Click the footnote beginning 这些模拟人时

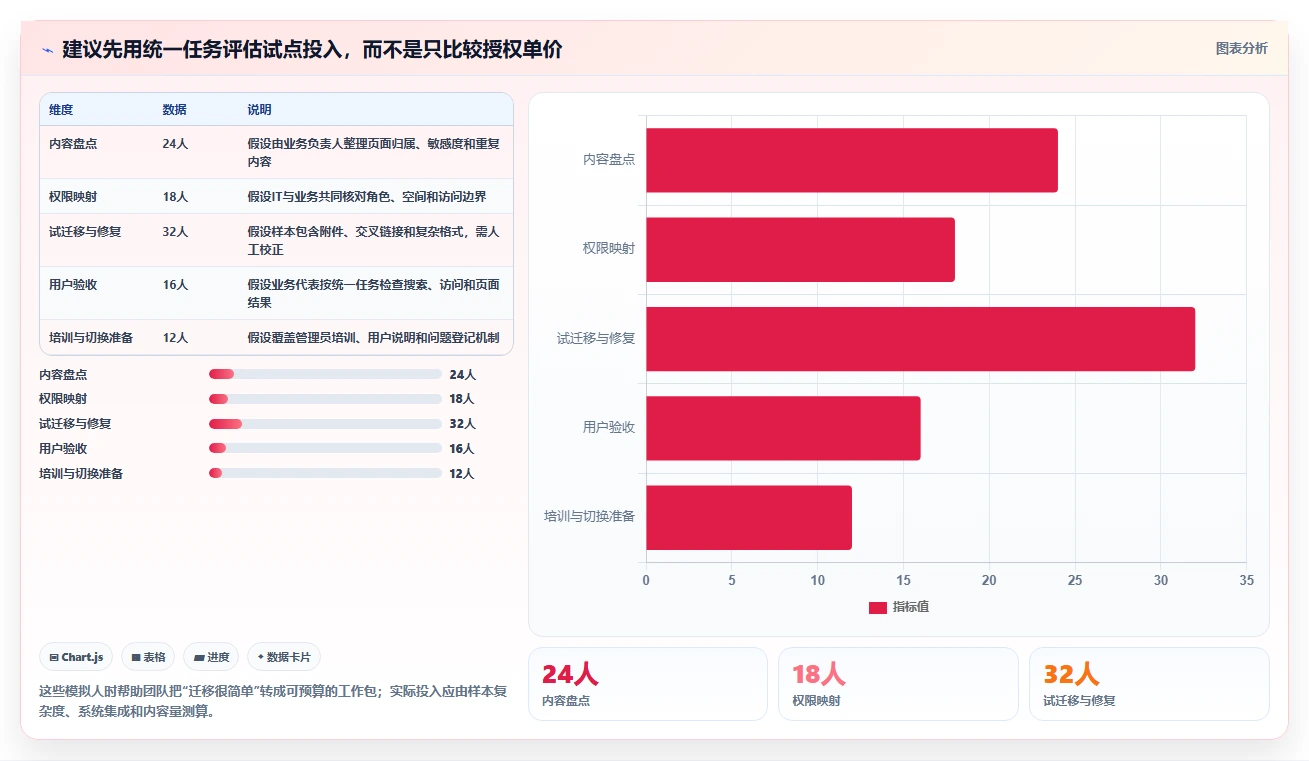point(273,702)
